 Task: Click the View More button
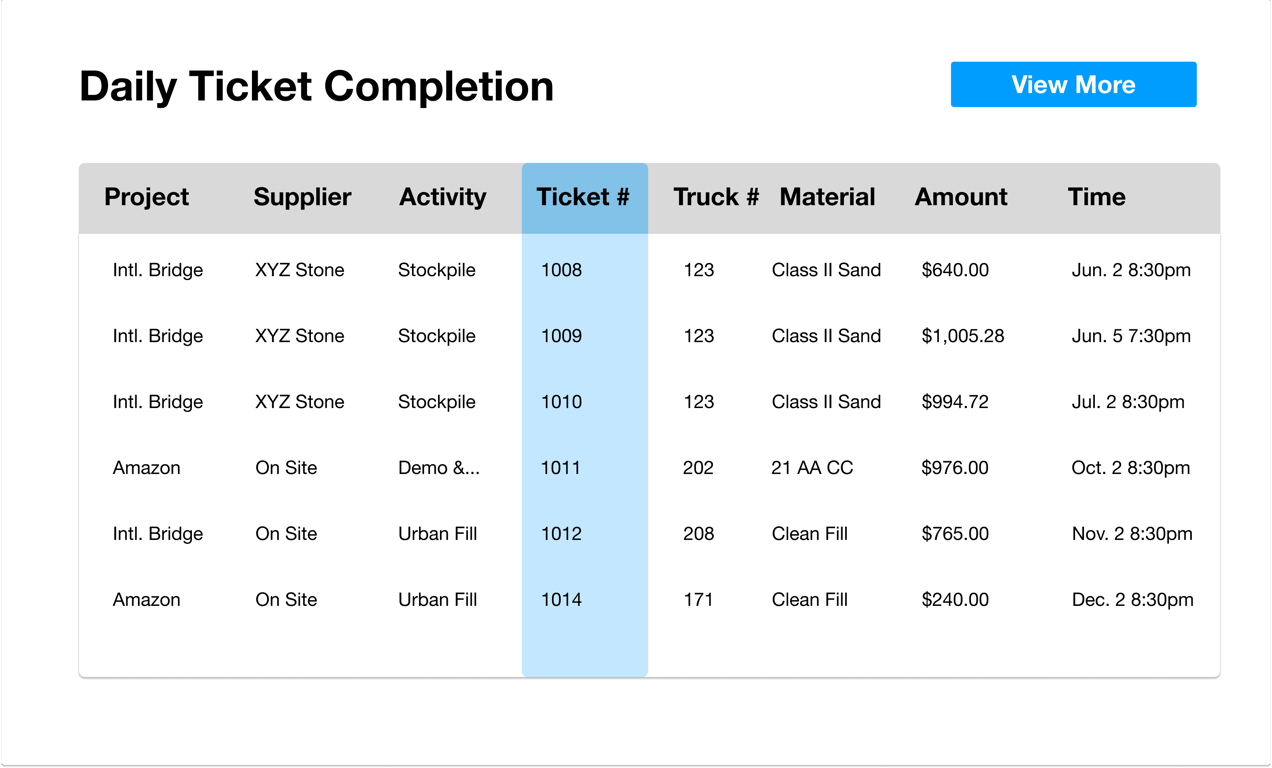tap(1073, 85)
